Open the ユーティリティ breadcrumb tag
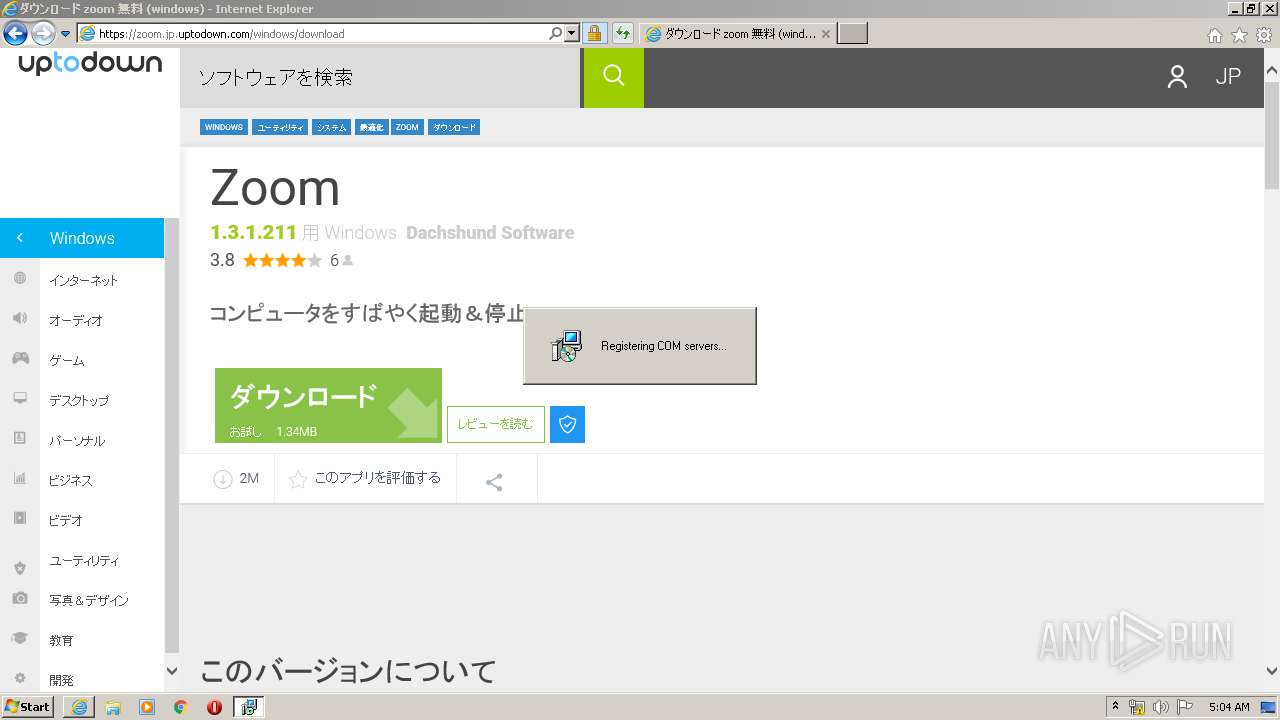The height and width of the screenshot is (720, 1280). tap(280, 127)
